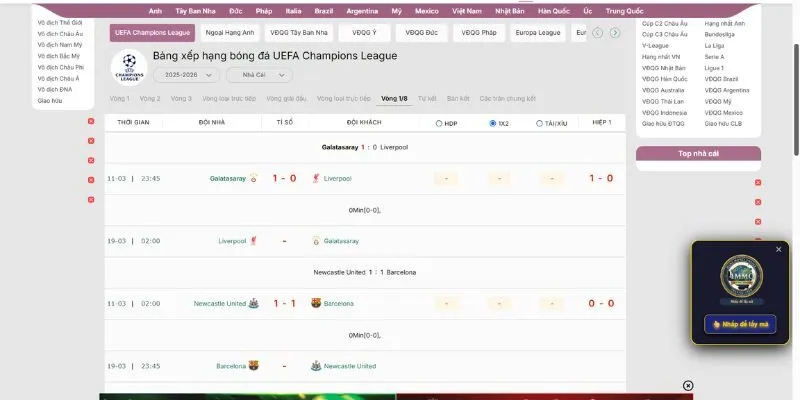Viewport: 800px width, 400px height.
Task: Open the Việt Nam top menu item
Action: pyautogui.click(x=466, y=10)
